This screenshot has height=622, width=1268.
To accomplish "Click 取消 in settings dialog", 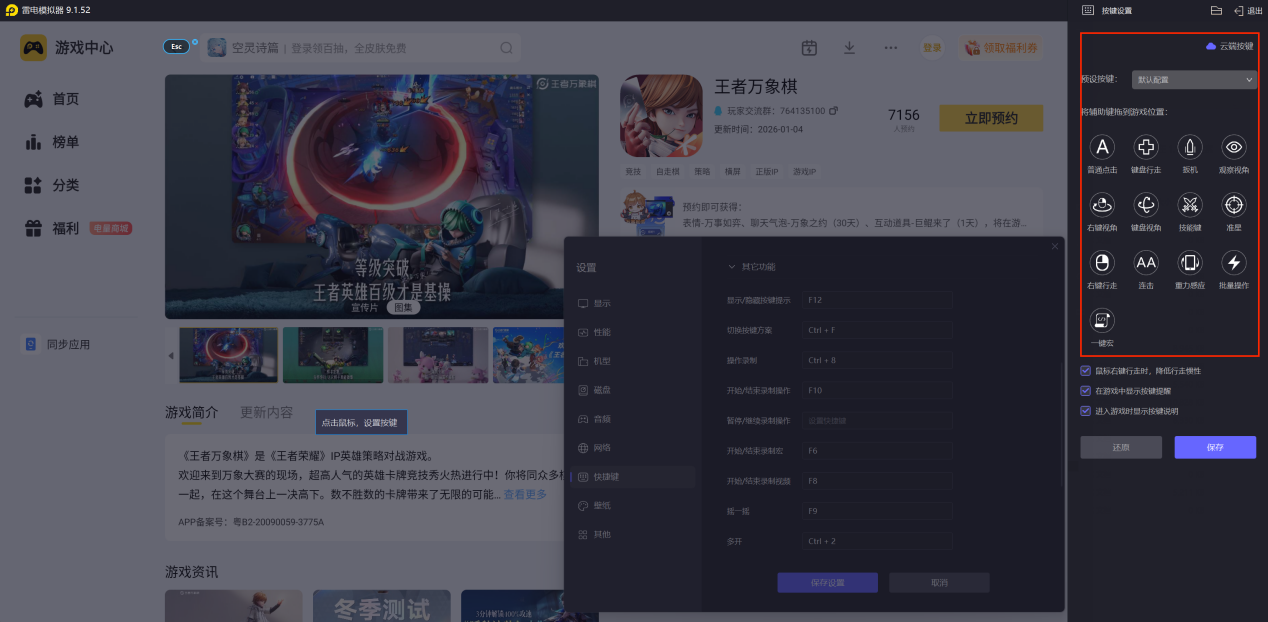I will (x=939, y=583).
